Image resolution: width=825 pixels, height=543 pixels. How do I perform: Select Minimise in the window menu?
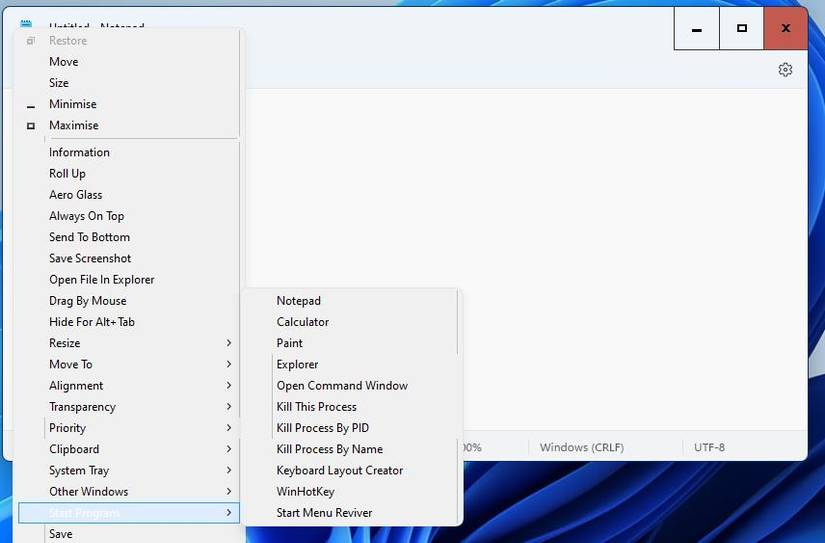pyautogui.click(x=128, y=104)
